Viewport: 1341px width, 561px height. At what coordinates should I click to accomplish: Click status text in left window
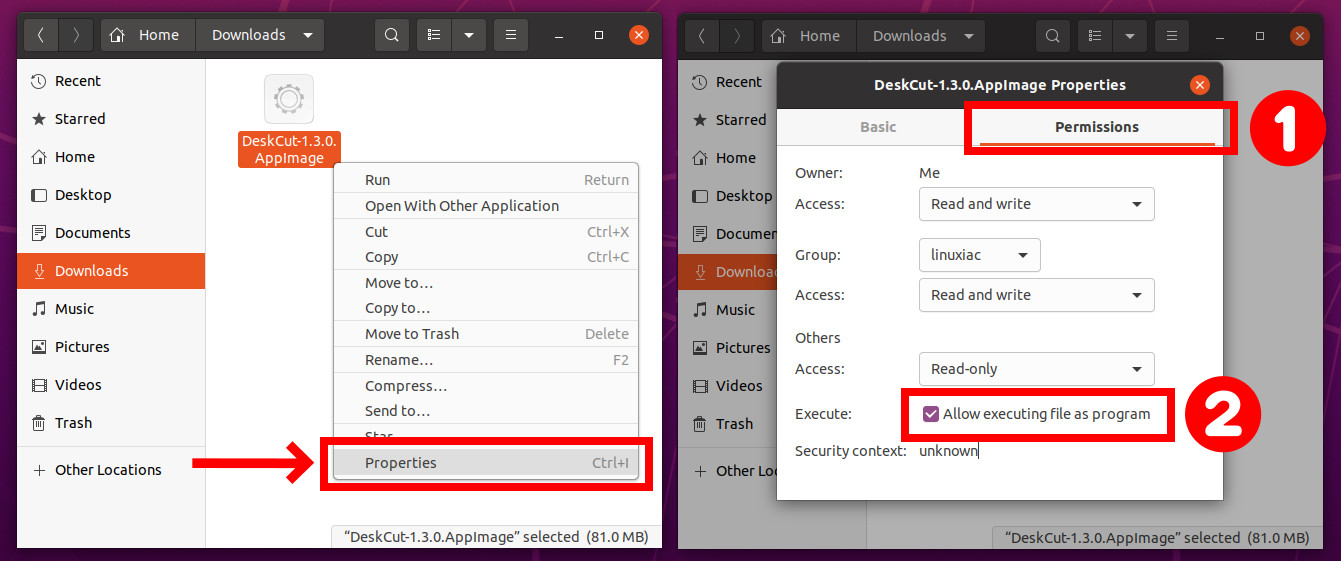click(x=496, y=537)
